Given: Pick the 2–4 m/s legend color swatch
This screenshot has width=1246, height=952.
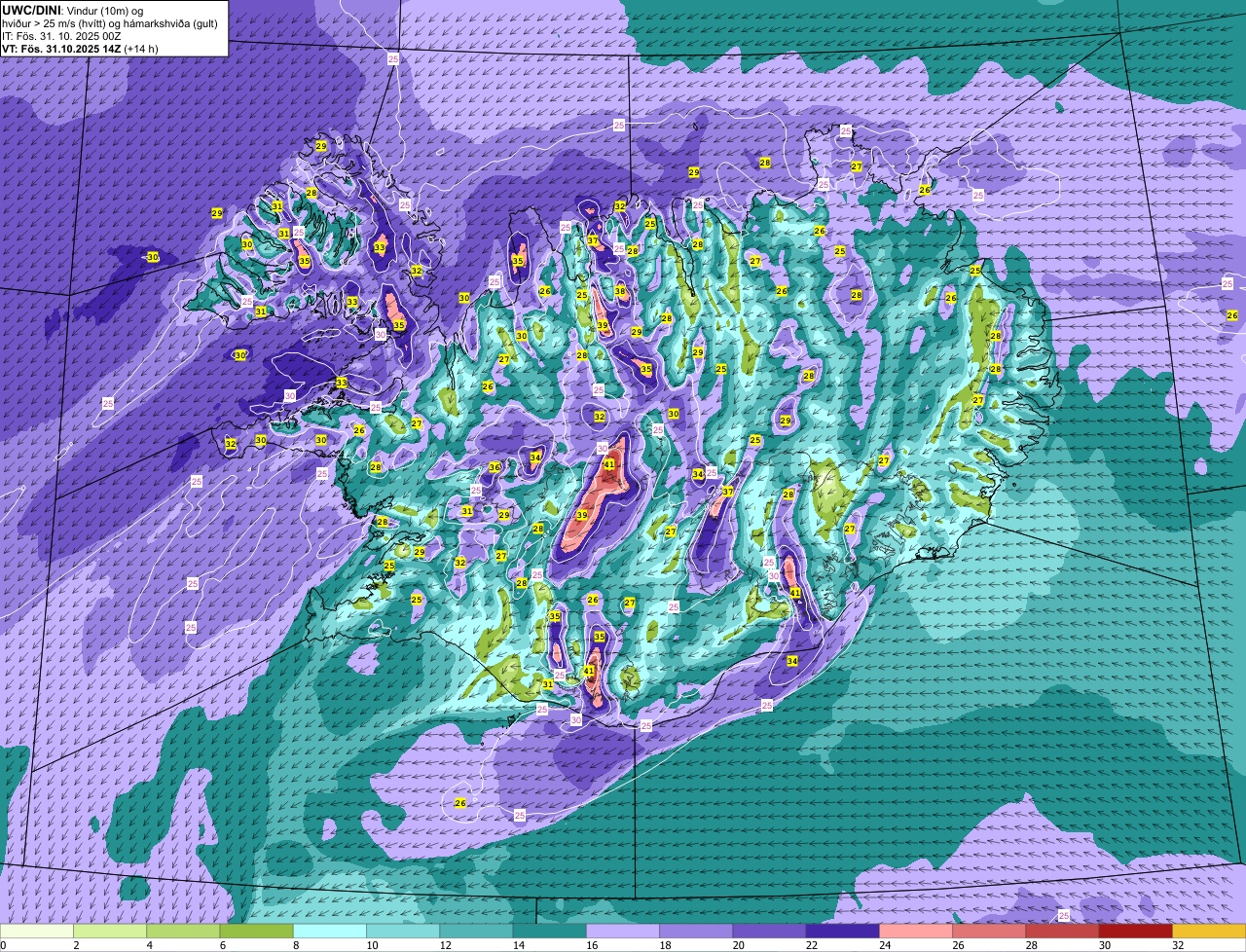Looking at the screenshot, I should pos(110,931).
